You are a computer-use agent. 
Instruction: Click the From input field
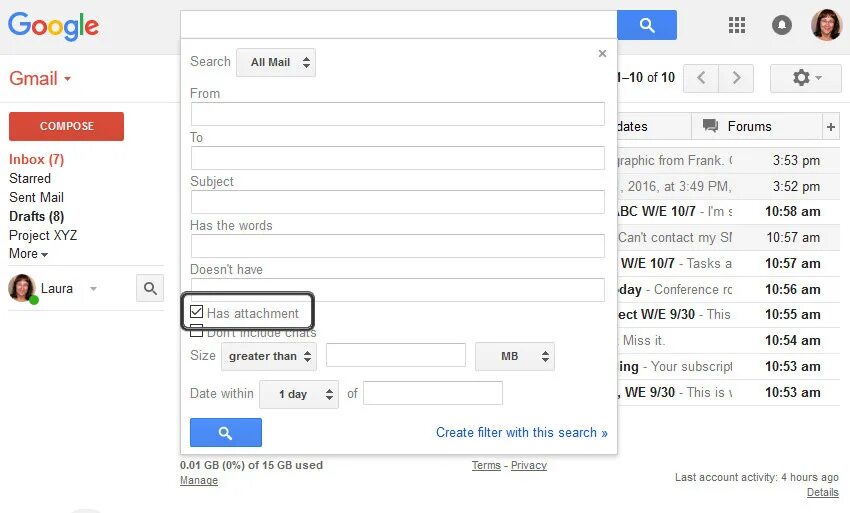click(x=397, y=114)
